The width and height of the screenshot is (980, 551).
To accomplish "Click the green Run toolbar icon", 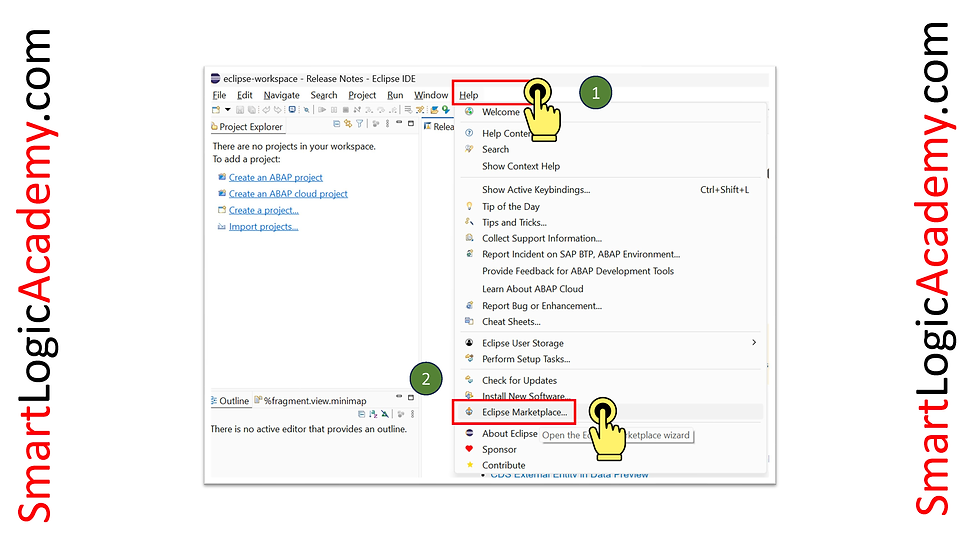I will [x=446, y=110].
